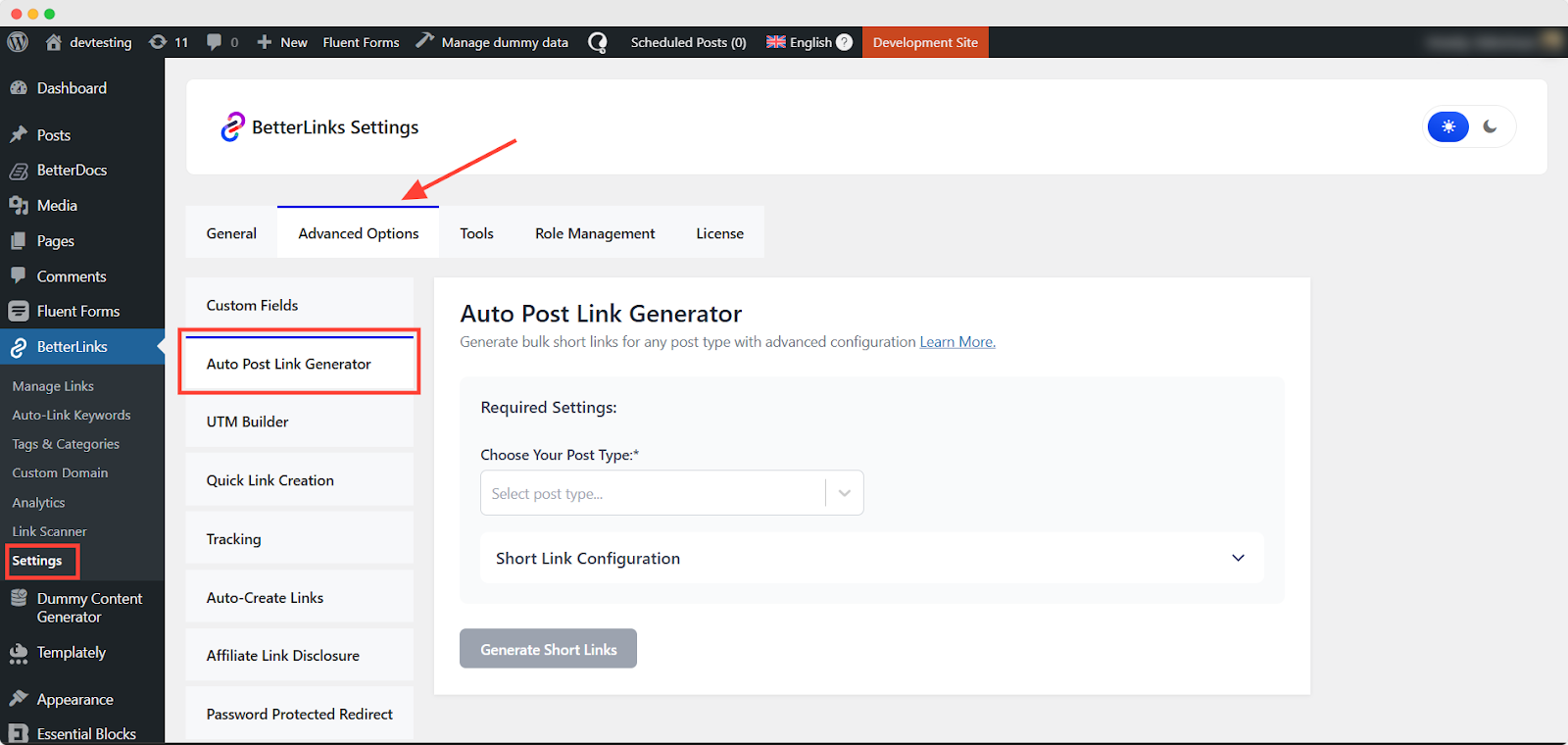Screen dimensions: 1568x745
Task: Click the BetterLinks logo in settings header
Action: (x=232, y=126)
